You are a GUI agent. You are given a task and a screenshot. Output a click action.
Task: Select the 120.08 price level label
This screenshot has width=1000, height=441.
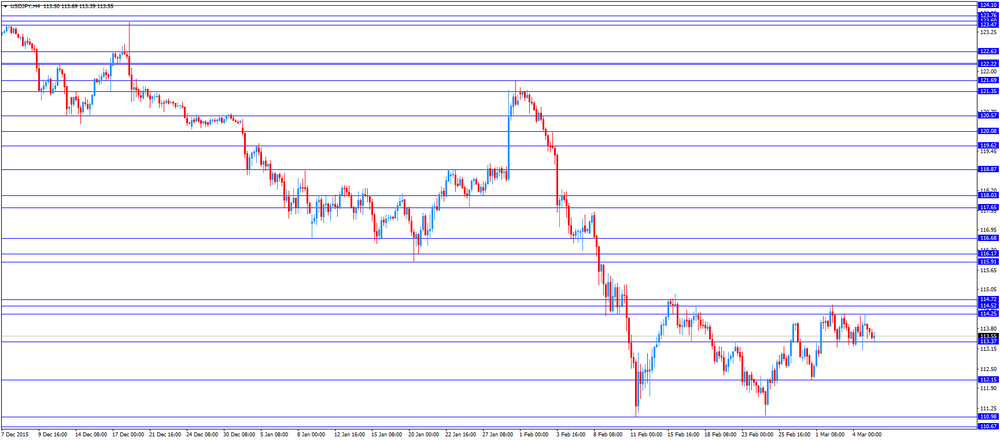tap(988, 131)
